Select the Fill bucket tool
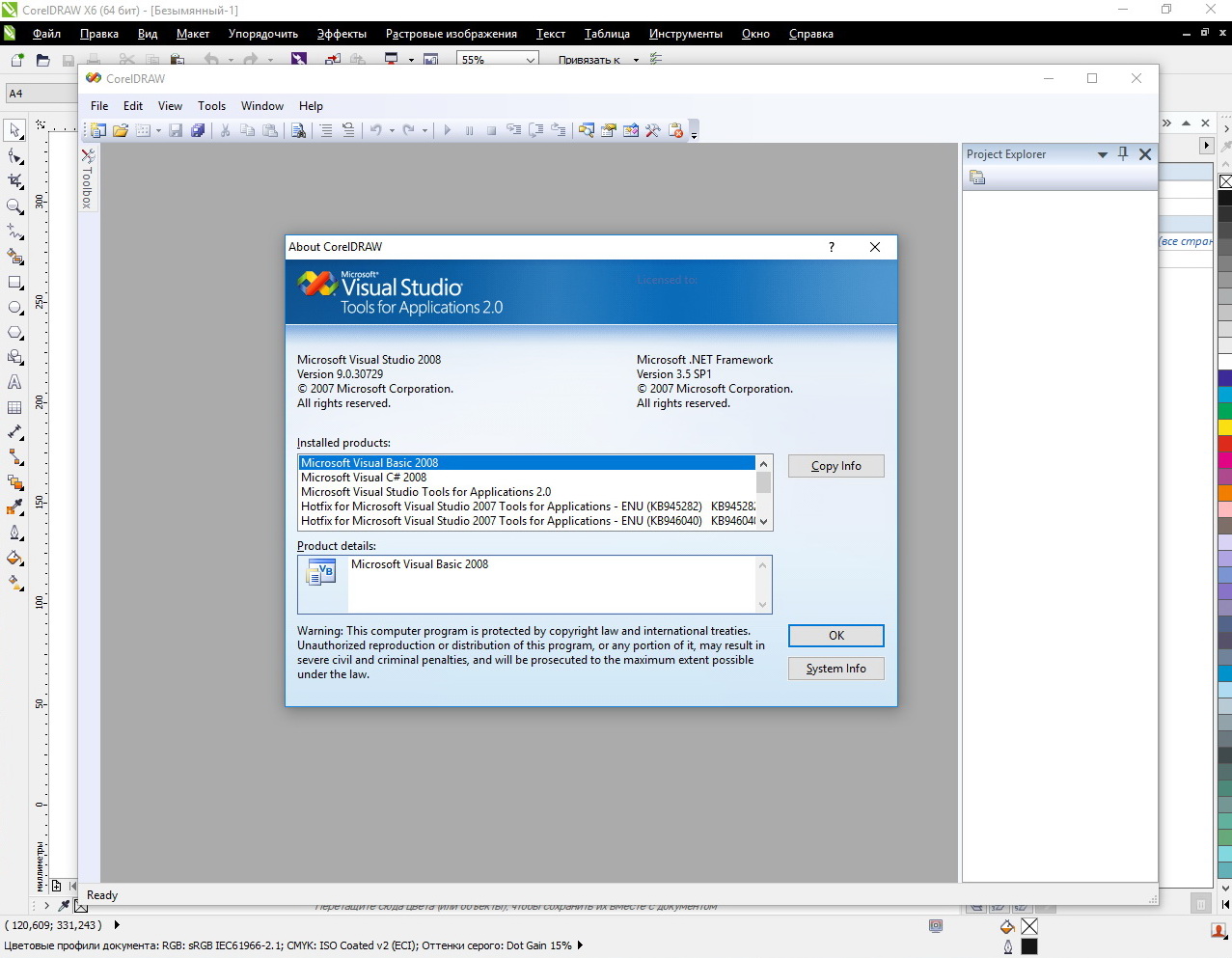Screen dimensions: 1232x958 coord(14,559)
